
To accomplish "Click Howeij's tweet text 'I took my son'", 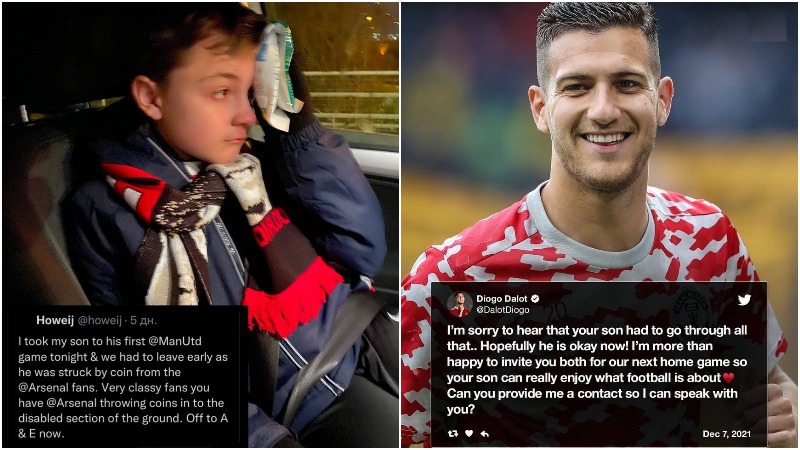I will tap(123, 387).
